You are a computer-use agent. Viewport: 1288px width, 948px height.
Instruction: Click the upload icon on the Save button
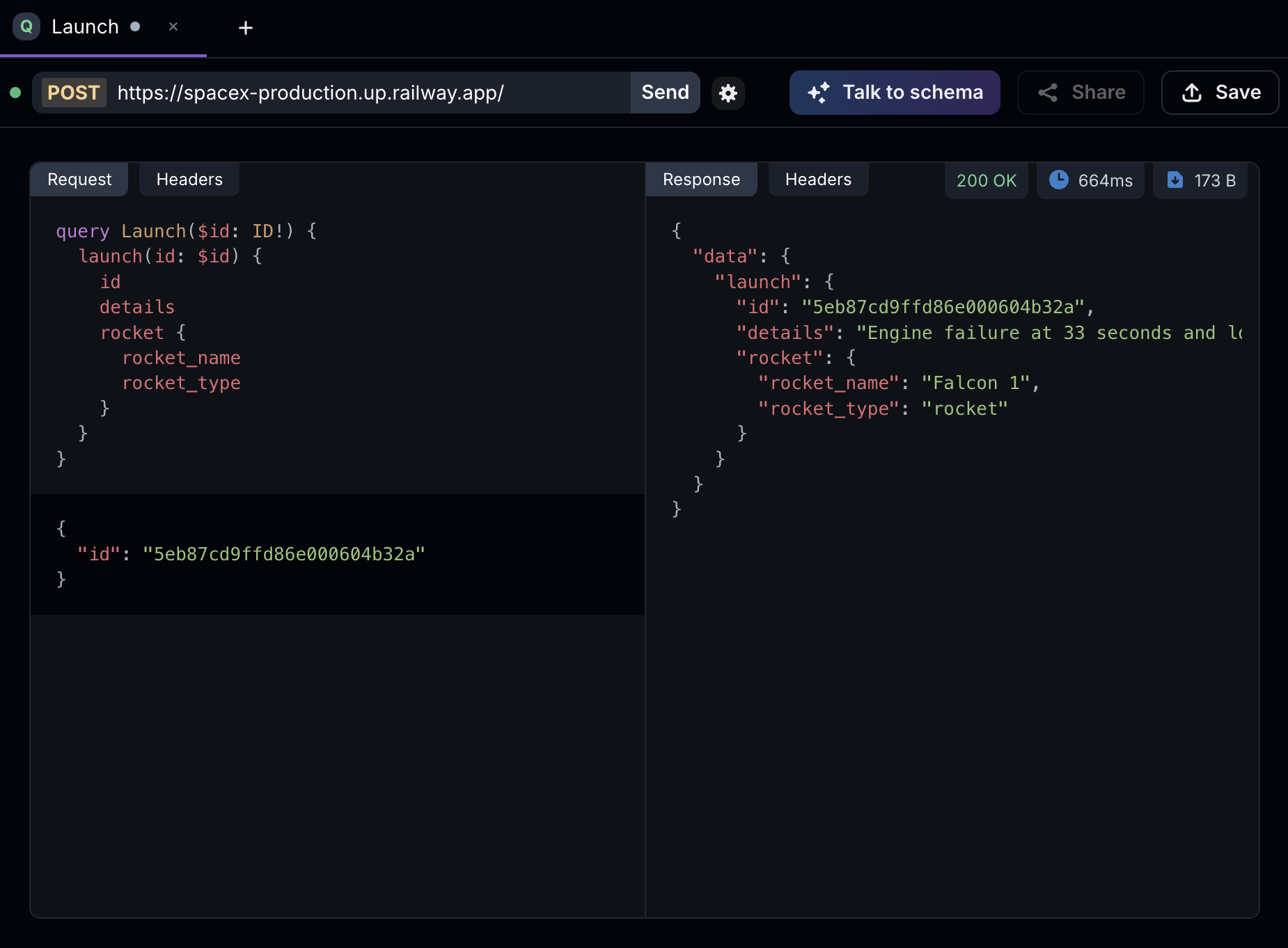[1192, 93]
